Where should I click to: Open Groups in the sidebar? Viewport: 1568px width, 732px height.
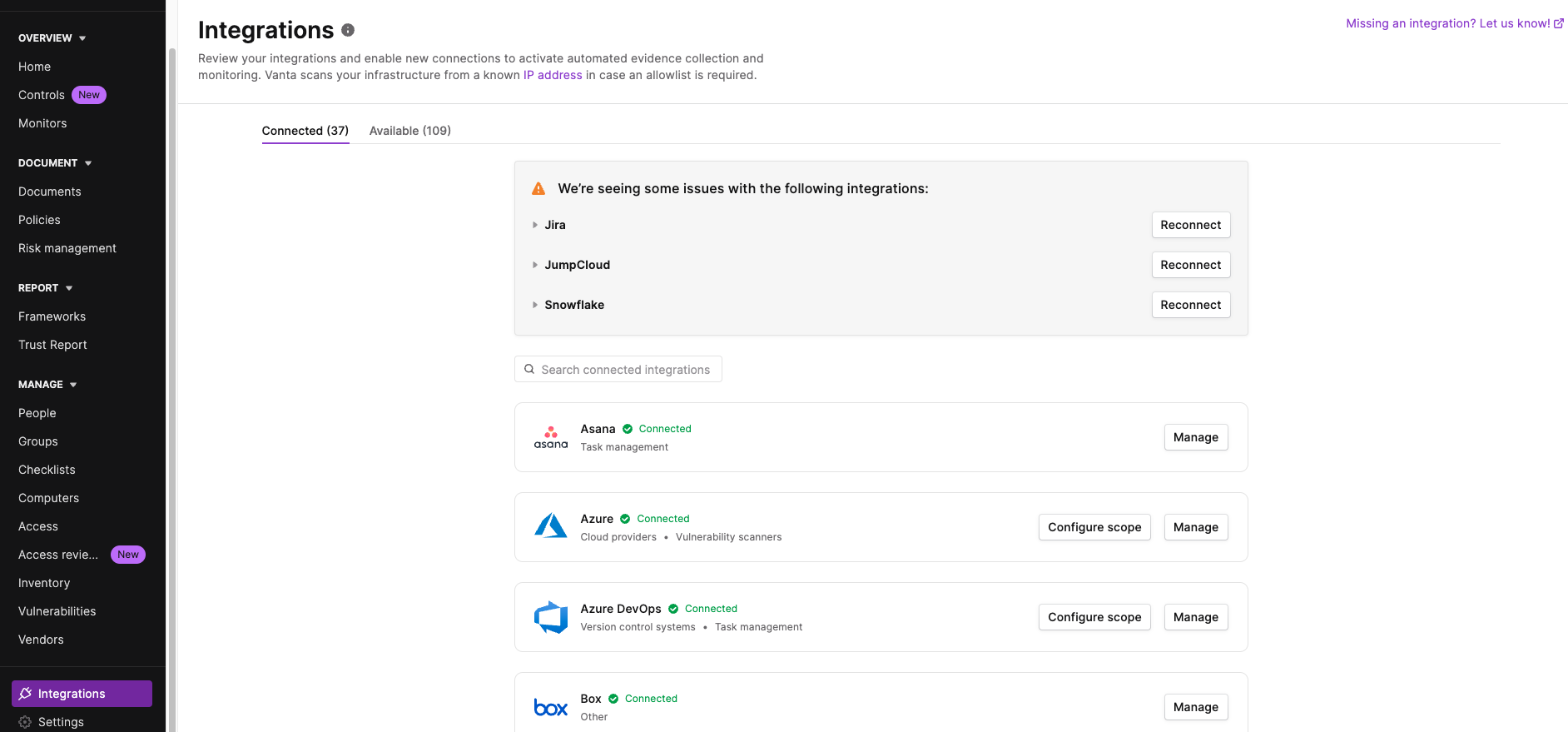point(38,441)
